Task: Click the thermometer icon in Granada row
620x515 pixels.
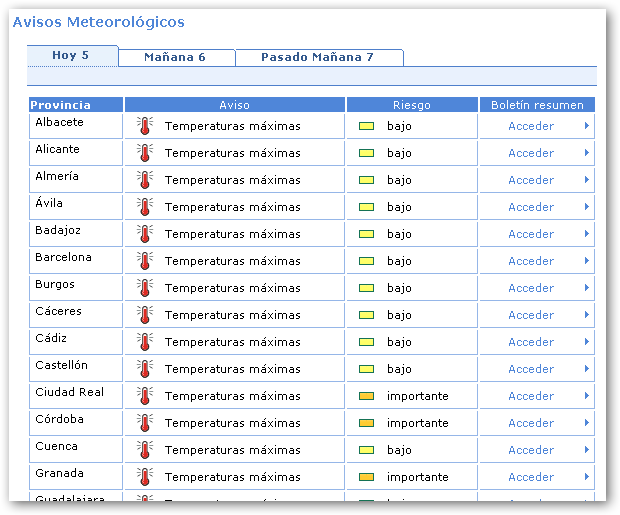Action: pos(145,477)
